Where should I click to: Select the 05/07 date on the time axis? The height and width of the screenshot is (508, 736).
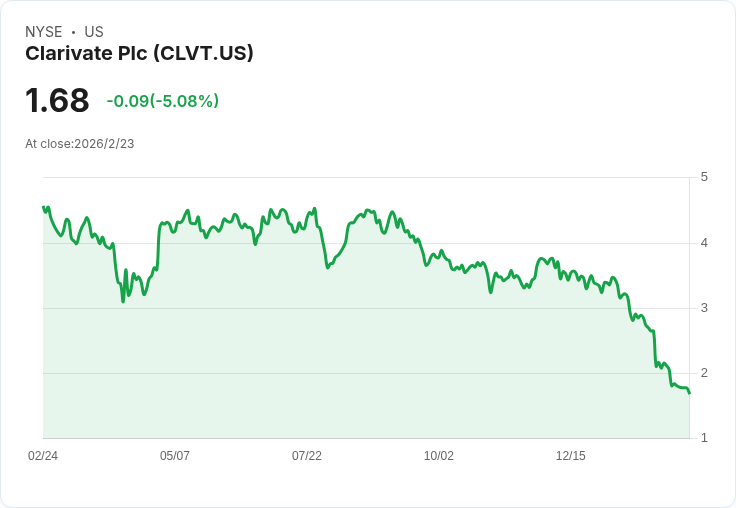tap(175, 456)
